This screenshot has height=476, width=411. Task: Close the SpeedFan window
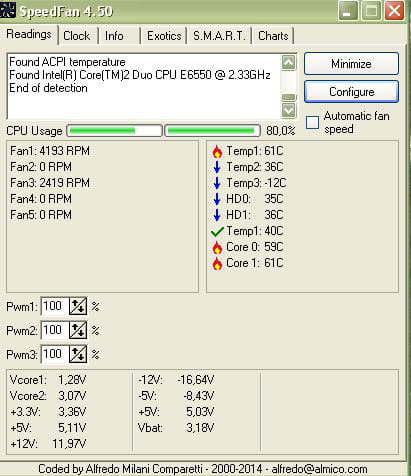pyautogui.click(x=395, y=11)
